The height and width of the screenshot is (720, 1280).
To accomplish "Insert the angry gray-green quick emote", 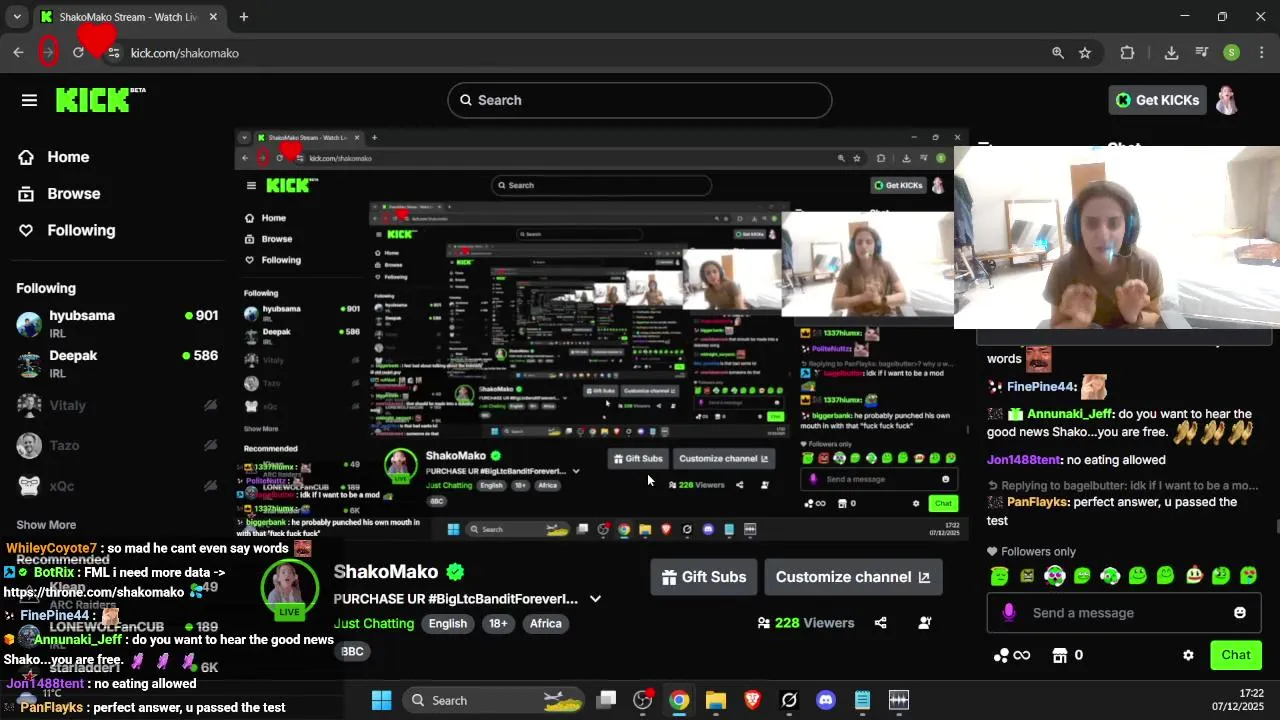I will click(1027, 576).
